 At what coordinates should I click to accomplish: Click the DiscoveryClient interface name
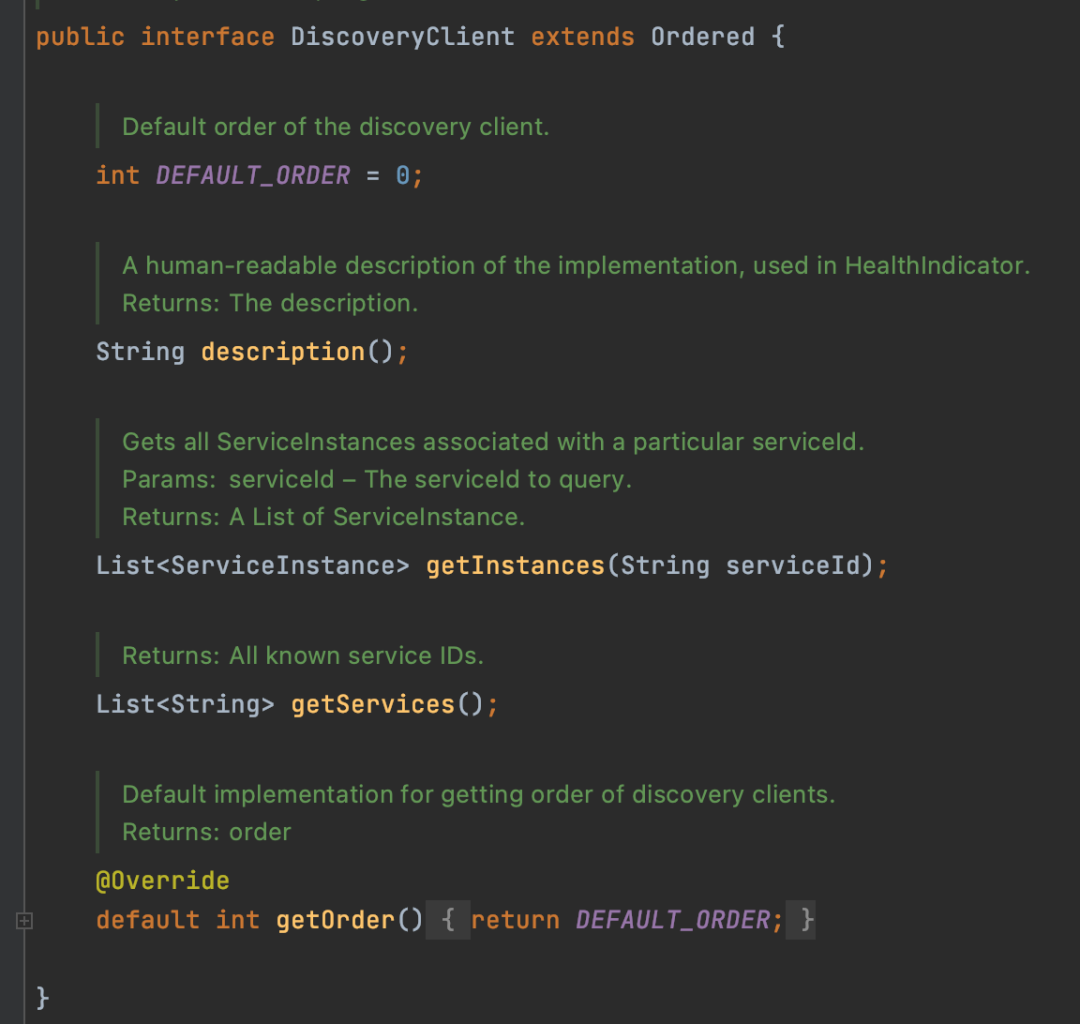[402, 37]
